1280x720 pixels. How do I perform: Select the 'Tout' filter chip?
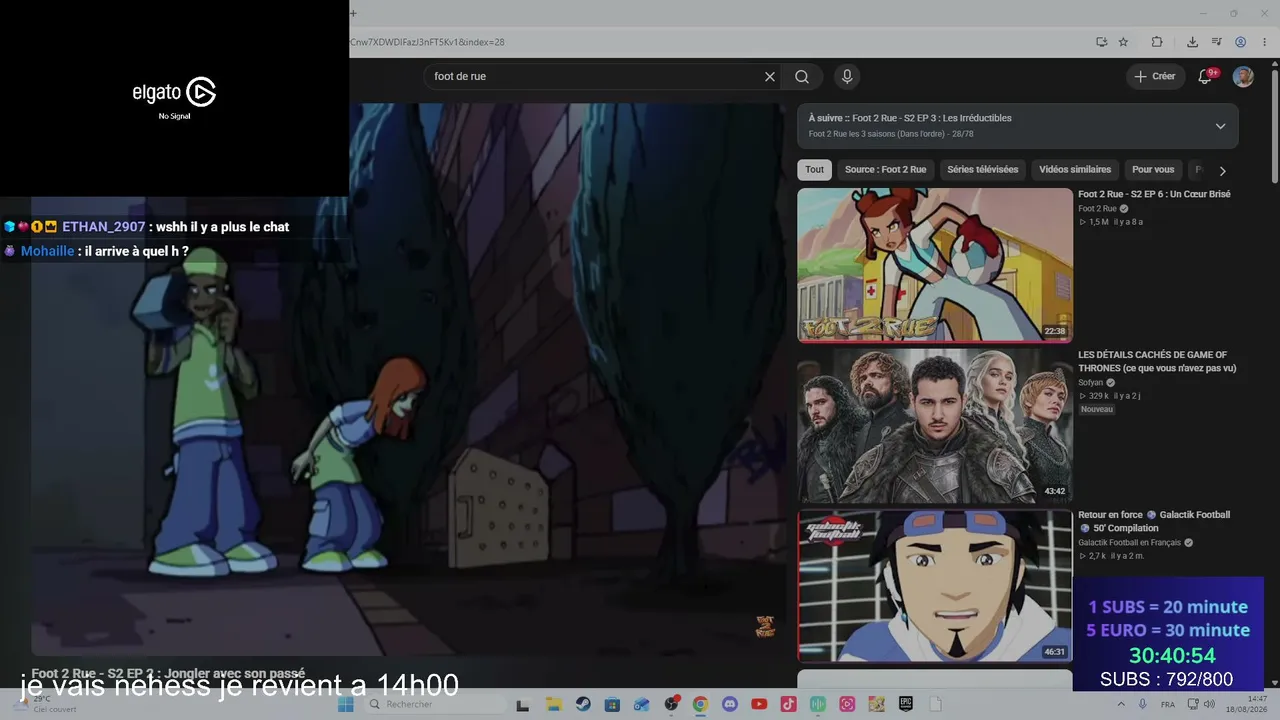click(815, 170)
